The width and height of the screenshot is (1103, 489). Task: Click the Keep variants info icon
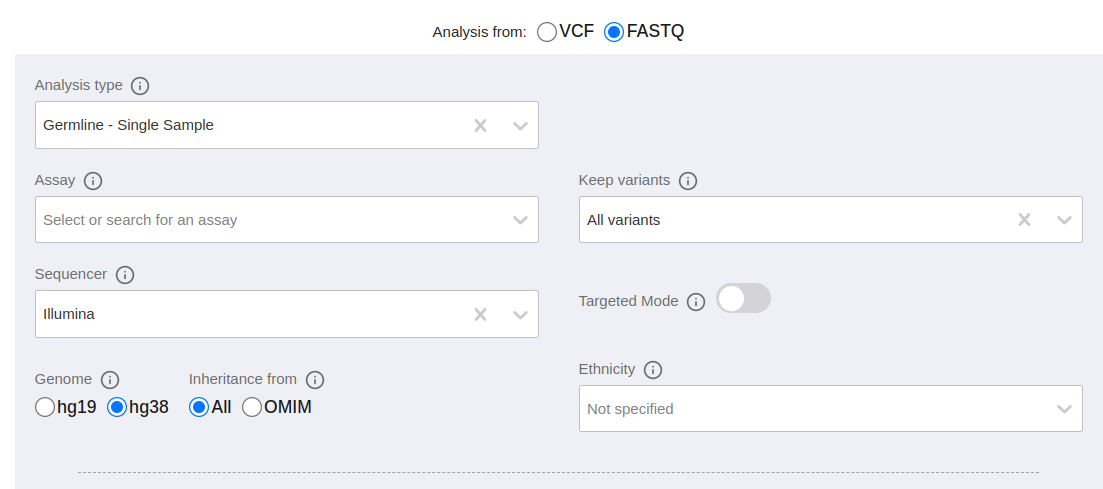(x=688, y=181)
